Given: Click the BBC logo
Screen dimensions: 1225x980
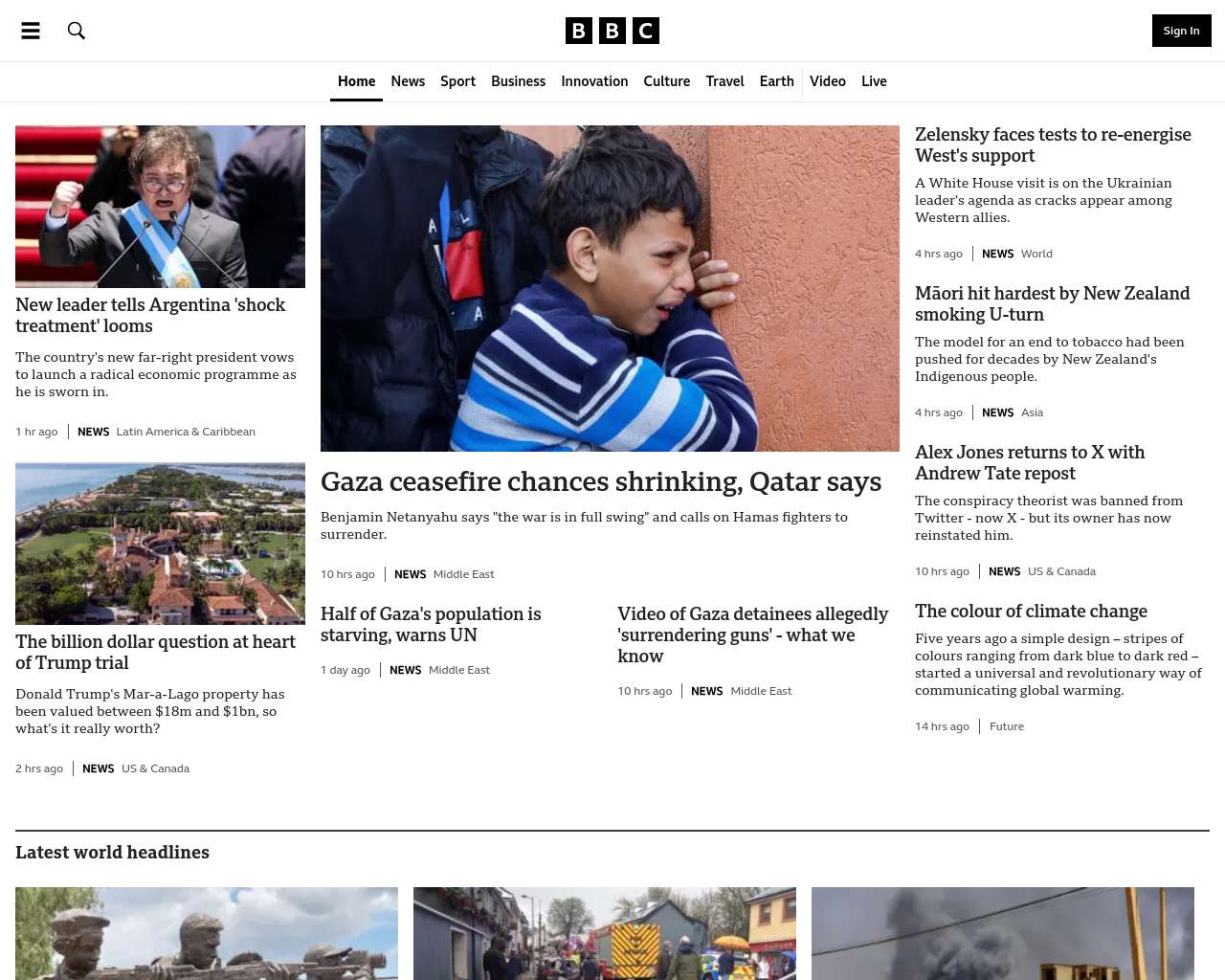Looking at the screenshot, I should [612, 31].
